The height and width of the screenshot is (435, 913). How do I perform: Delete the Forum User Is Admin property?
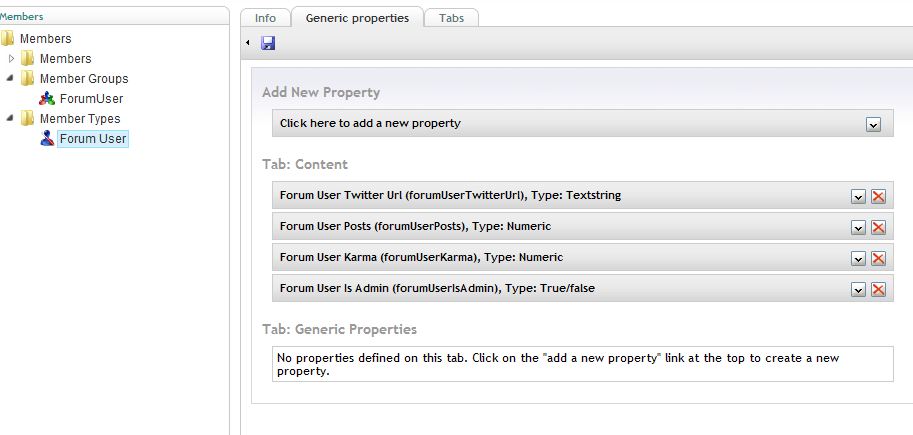(878, 289)
